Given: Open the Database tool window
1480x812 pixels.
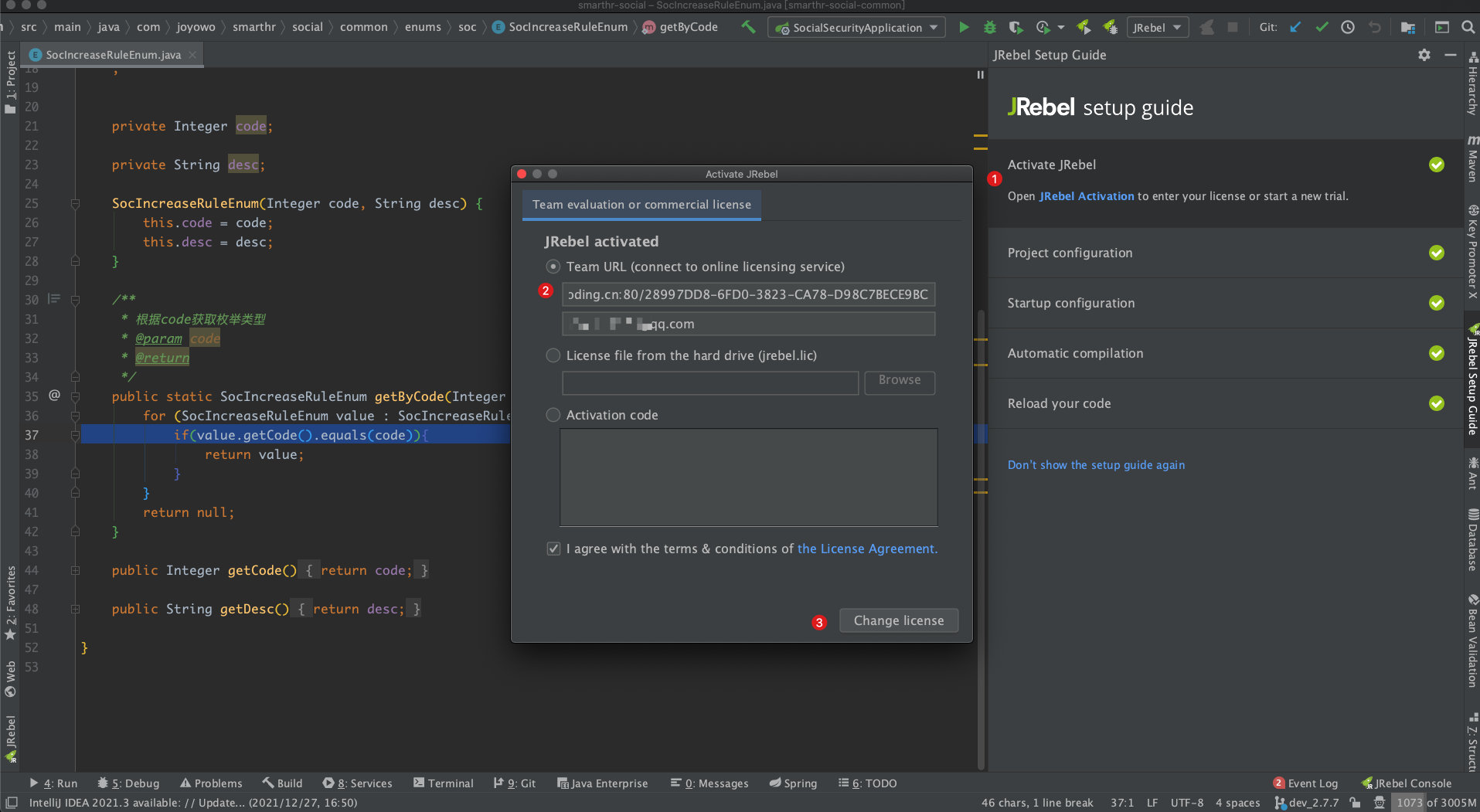Looking at the screenshot, I should point(1473,539).
